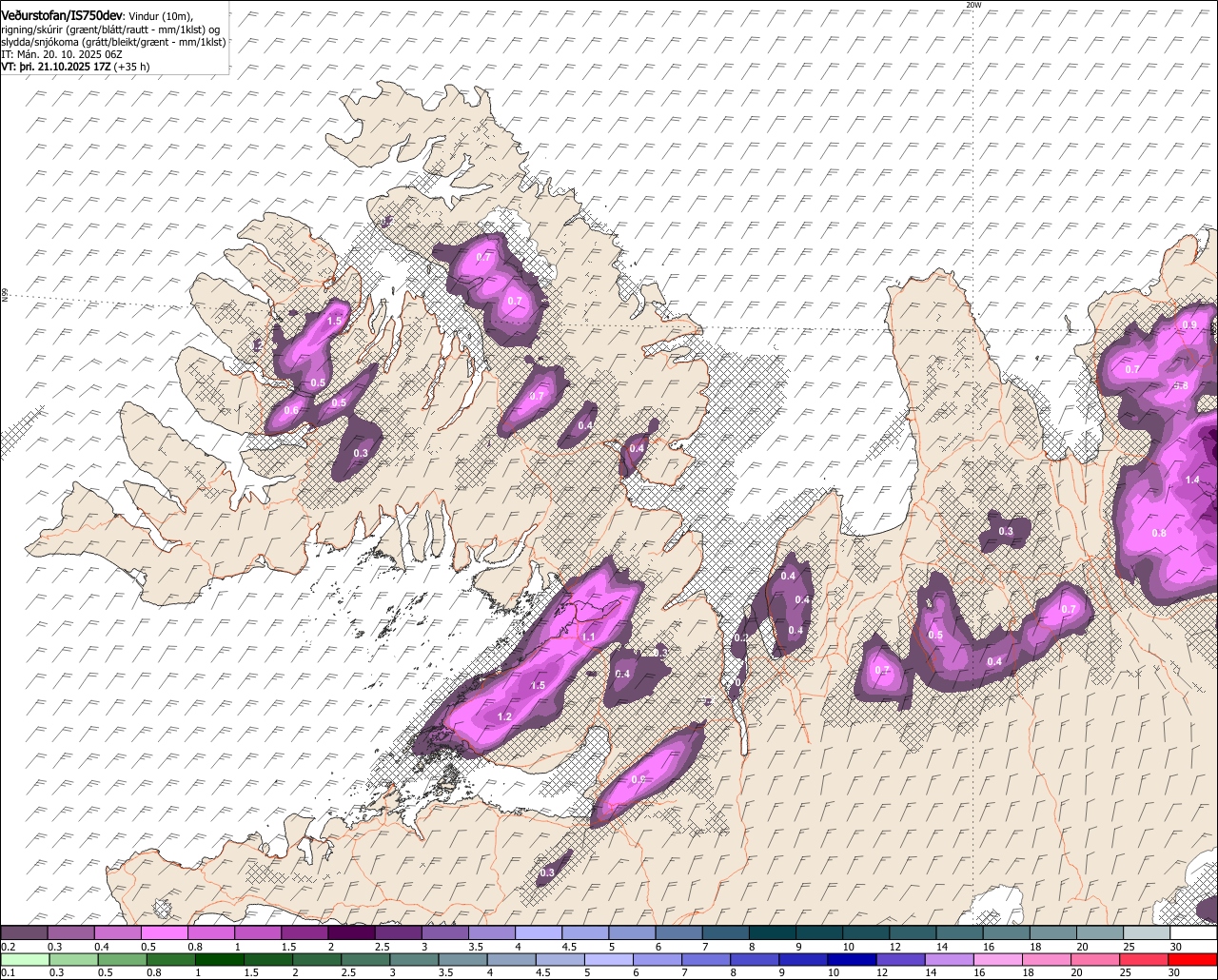Screen dimensions: 1218x980
Task: Click the Veðurstofan/IS750dev title text
Action: (x=62, y=16)
